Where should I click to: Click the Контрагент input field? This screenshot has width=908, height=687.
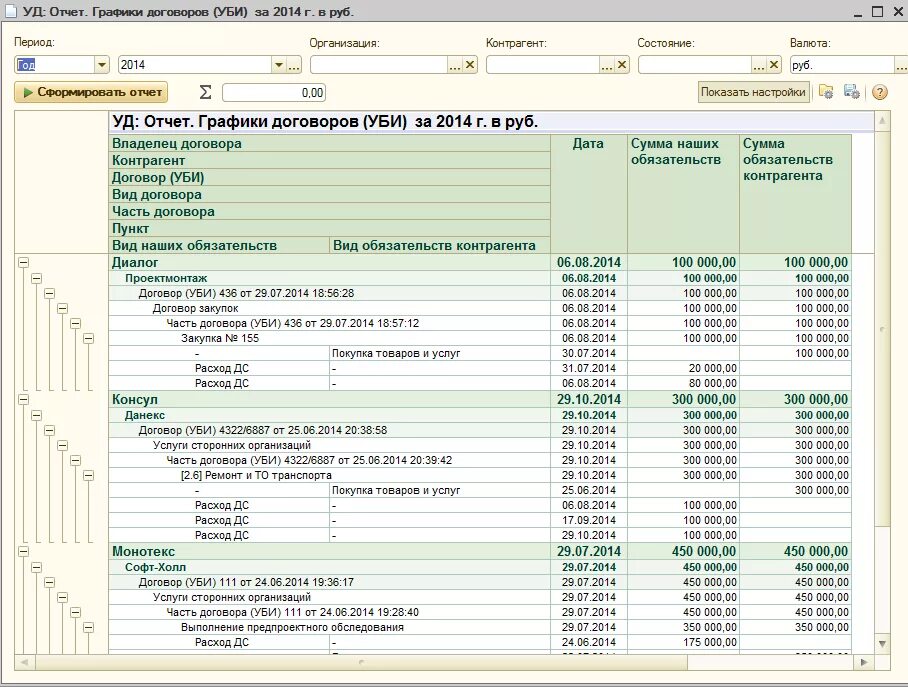[543, 65]
